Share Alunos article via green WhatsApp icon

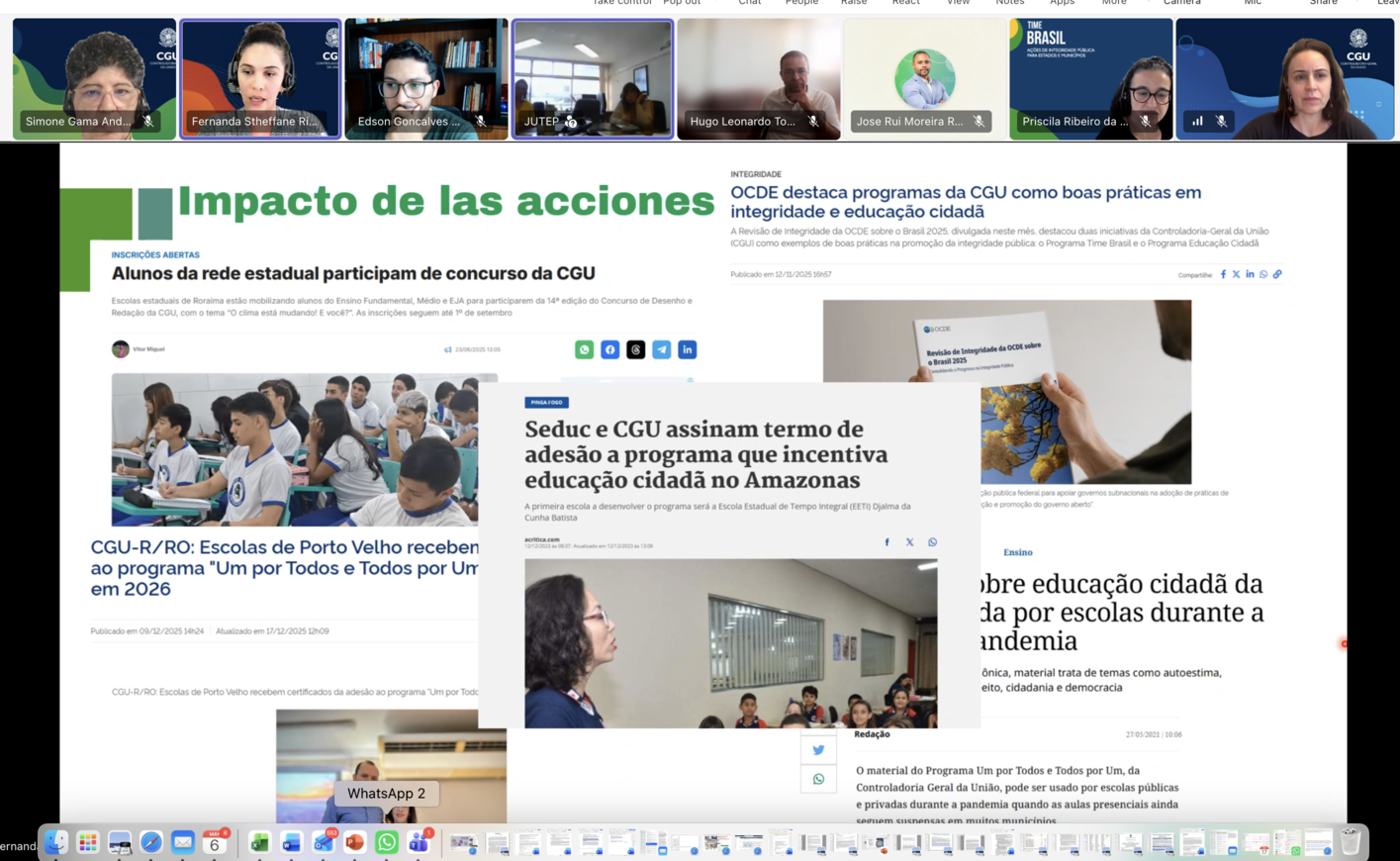585,349
